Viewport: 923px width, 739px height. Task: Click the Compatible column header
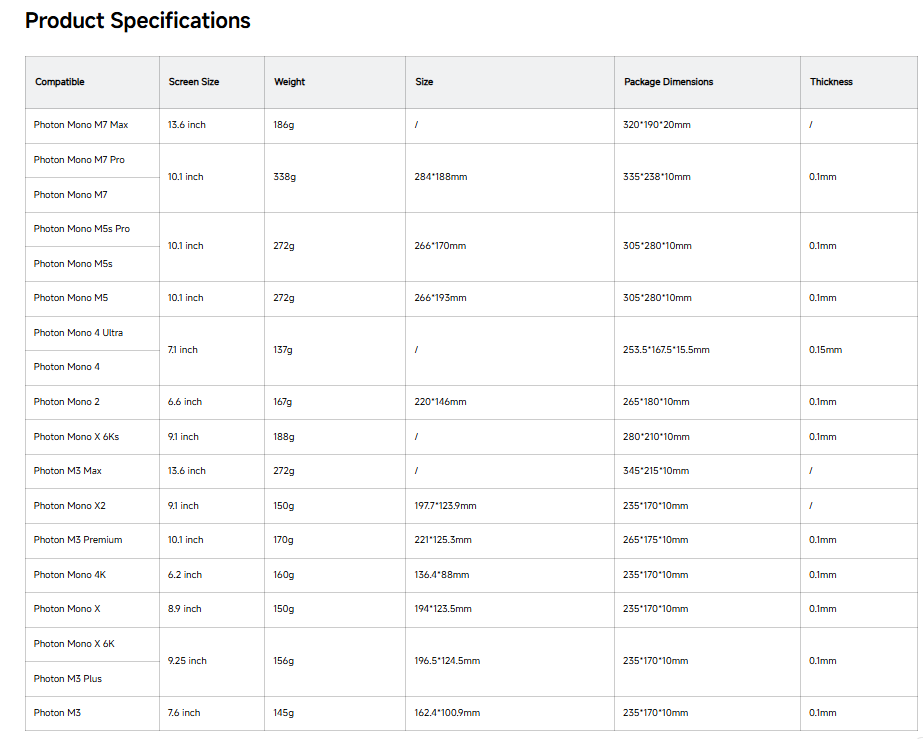[x=60, y=82]
